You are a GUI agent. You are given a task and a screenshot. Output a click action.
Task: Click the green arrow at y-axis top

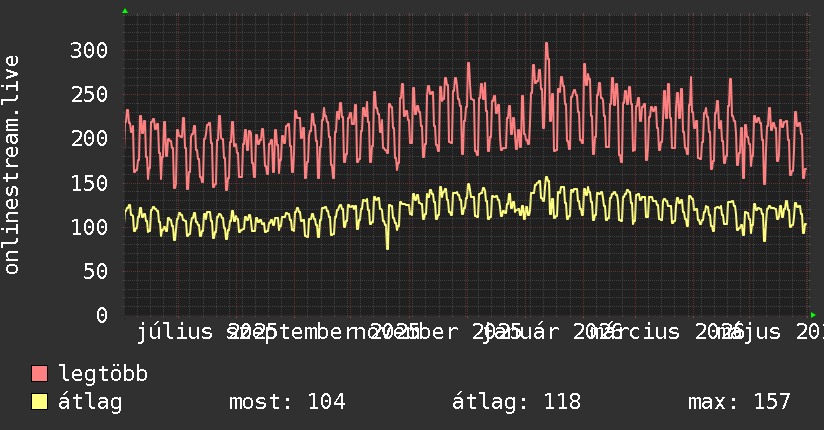tap(125, 11)
